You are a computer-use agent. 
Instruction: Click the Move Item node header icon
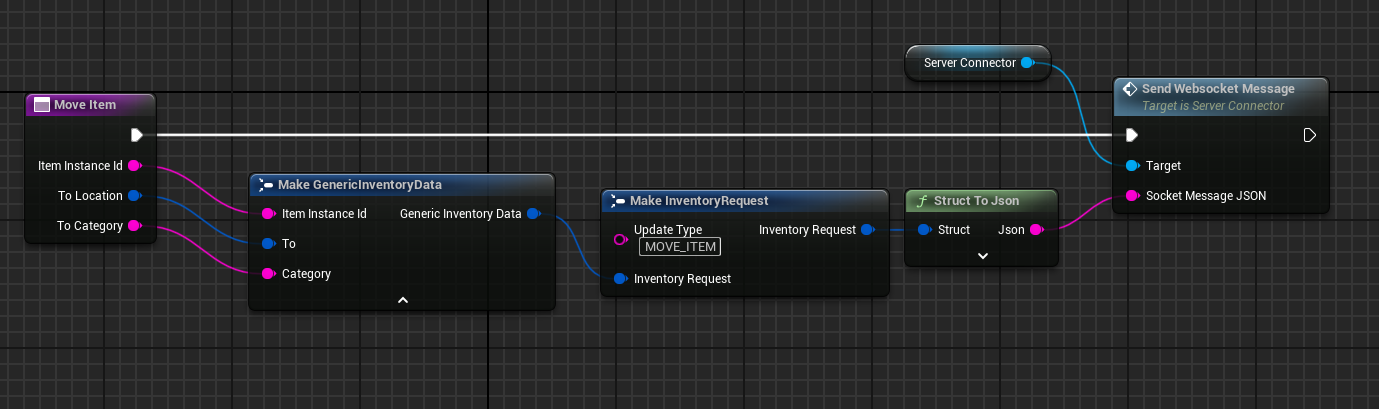tap(42, 105)
